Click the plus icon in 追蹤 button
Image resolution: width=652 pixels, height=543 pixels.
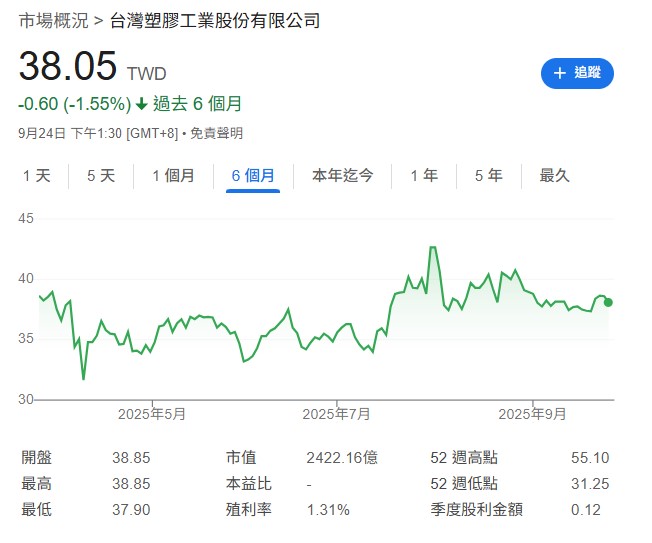pos(560,73)
